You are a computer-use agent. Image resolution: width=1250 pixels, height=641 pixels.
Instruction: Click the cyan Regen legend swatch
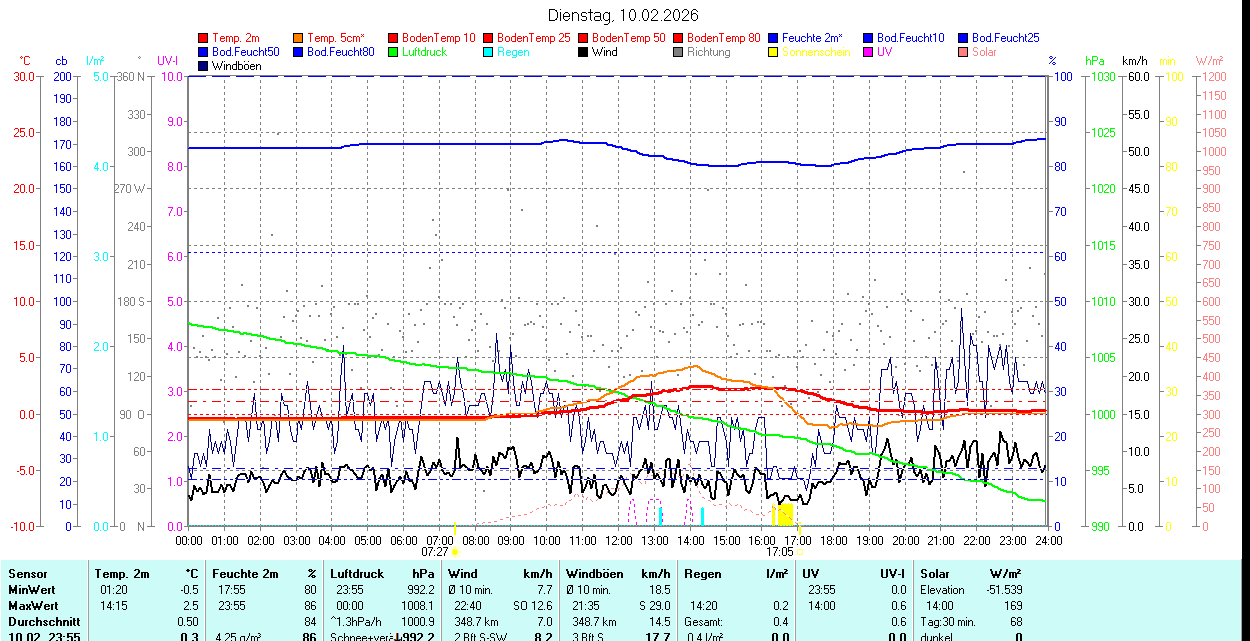click(x=488, y=52)
